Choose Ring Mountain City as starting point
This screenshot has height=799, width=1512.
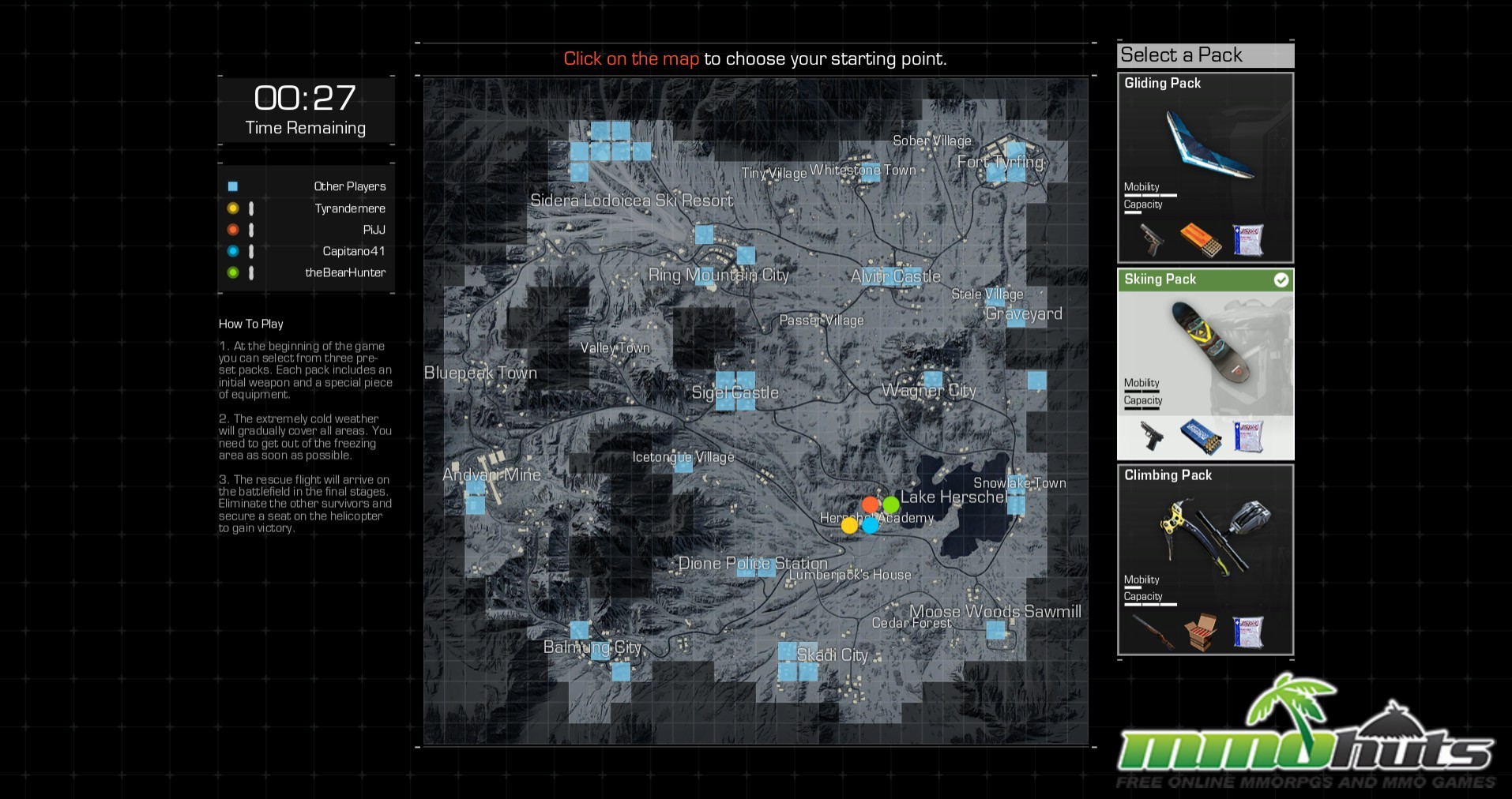click(718, 275)
